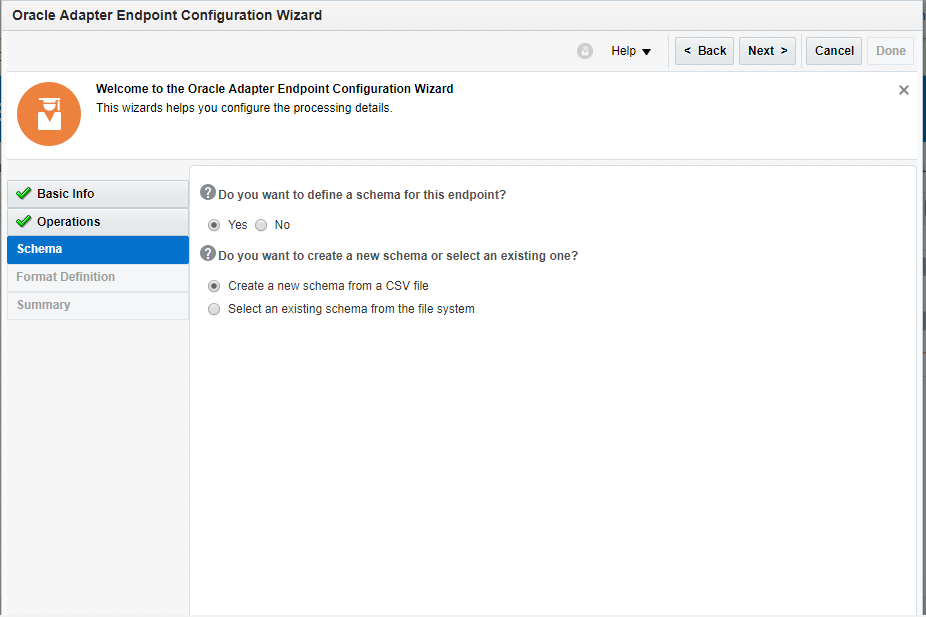Open the Help dropdown menu
The image size is (926, 617).
click(631, 51)
